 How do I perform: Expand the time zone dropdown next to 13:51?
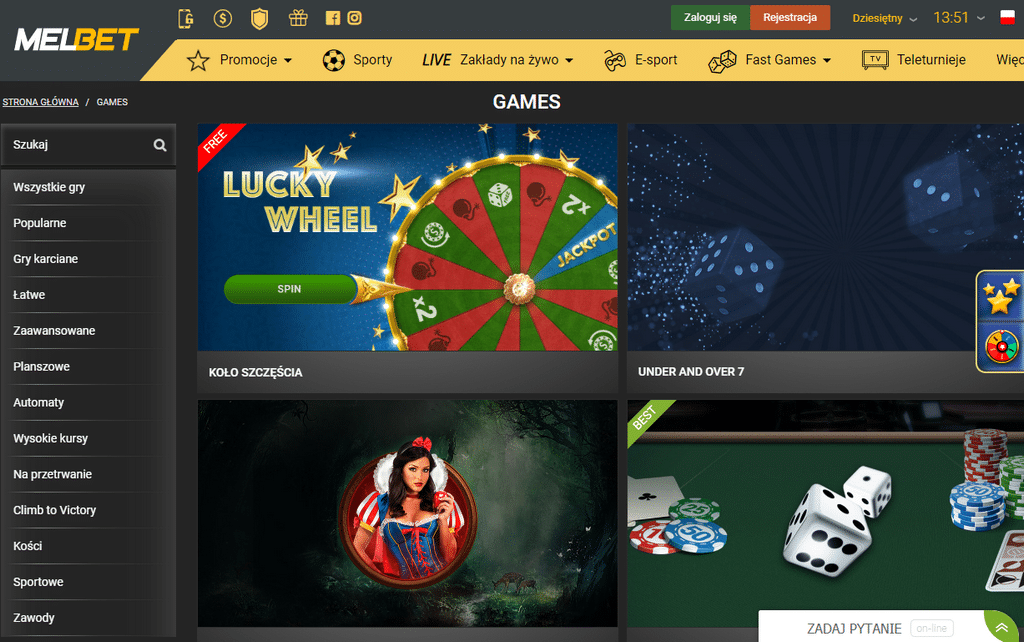(x=980, y=18)
